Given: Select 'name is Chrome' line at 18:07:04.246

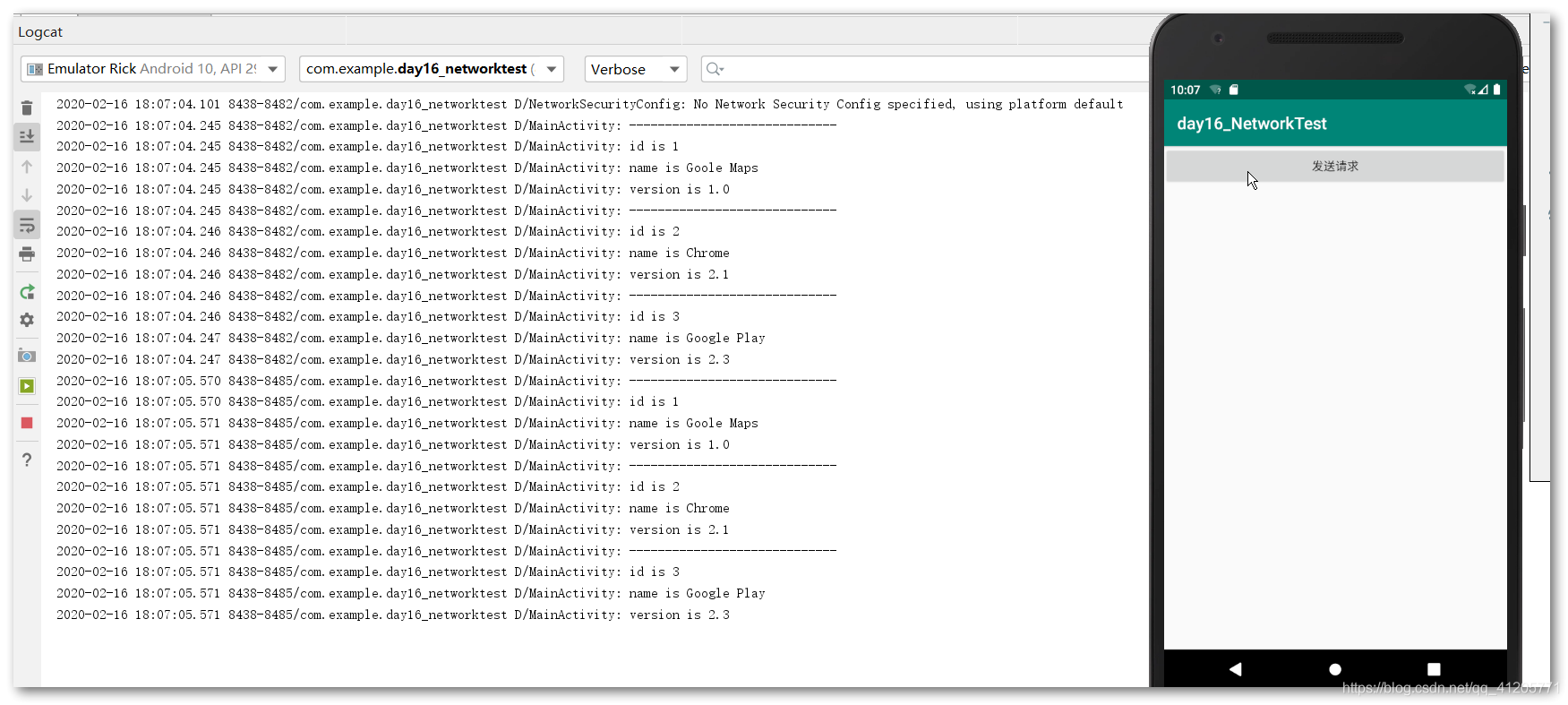Looking at the screenshot, I should (x=393, y=253).
